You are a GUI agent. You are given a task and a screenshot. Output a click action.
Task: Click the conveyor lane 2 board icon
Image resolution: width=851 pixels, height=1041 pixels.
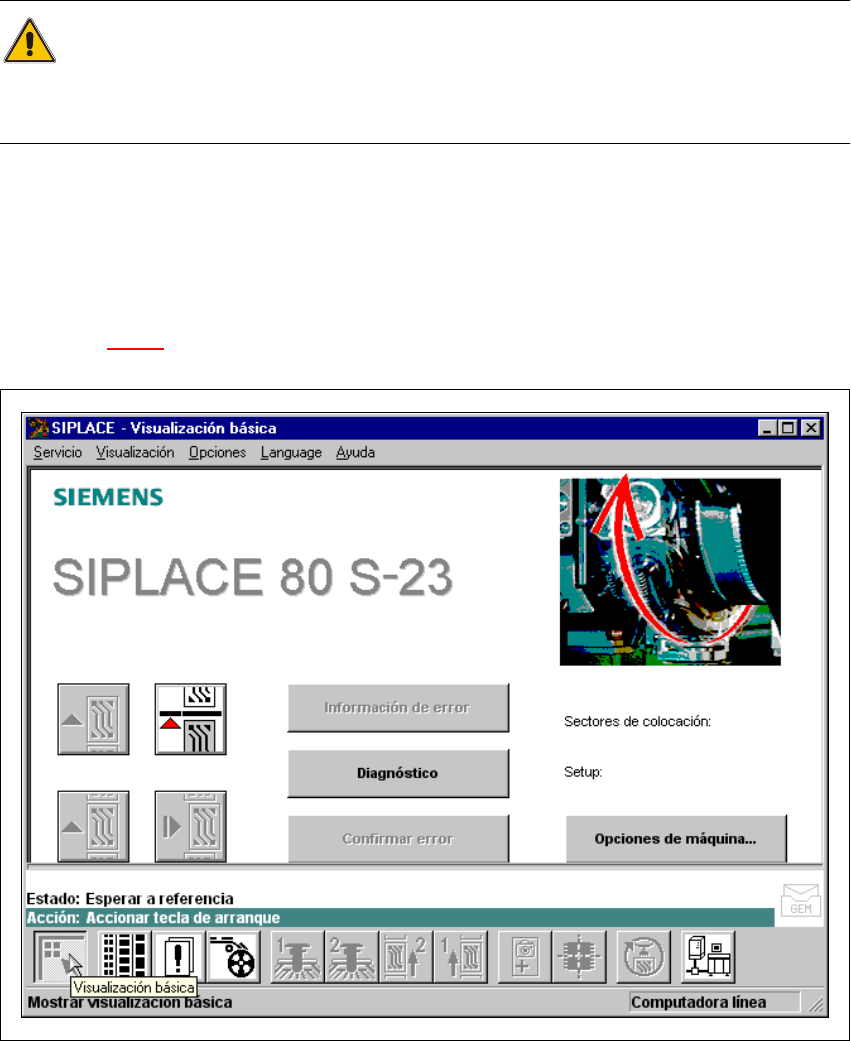click(406, 957)
